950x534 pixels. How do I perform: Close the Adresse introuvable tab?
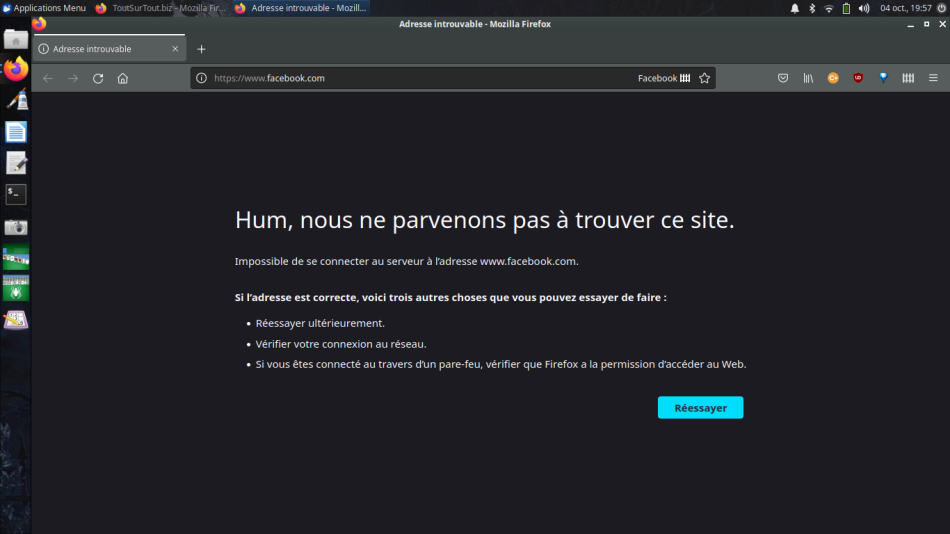175,48
